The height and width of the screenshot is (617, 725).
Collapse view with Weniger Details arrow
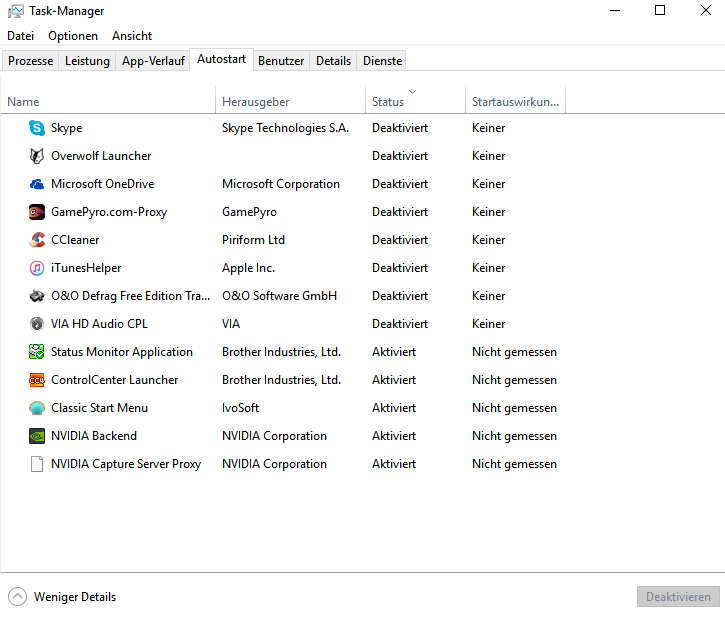[18, 597]
